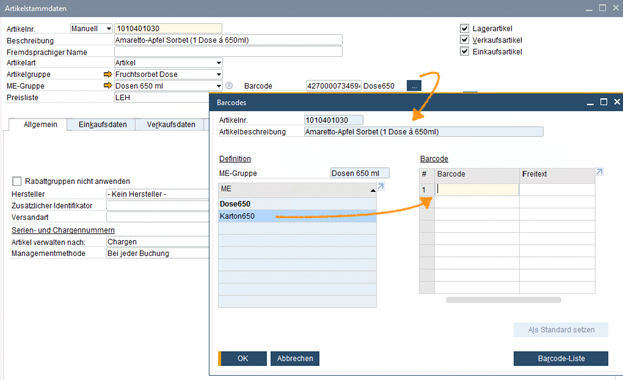Click Barcode cell in row 1

pos(477,190)
